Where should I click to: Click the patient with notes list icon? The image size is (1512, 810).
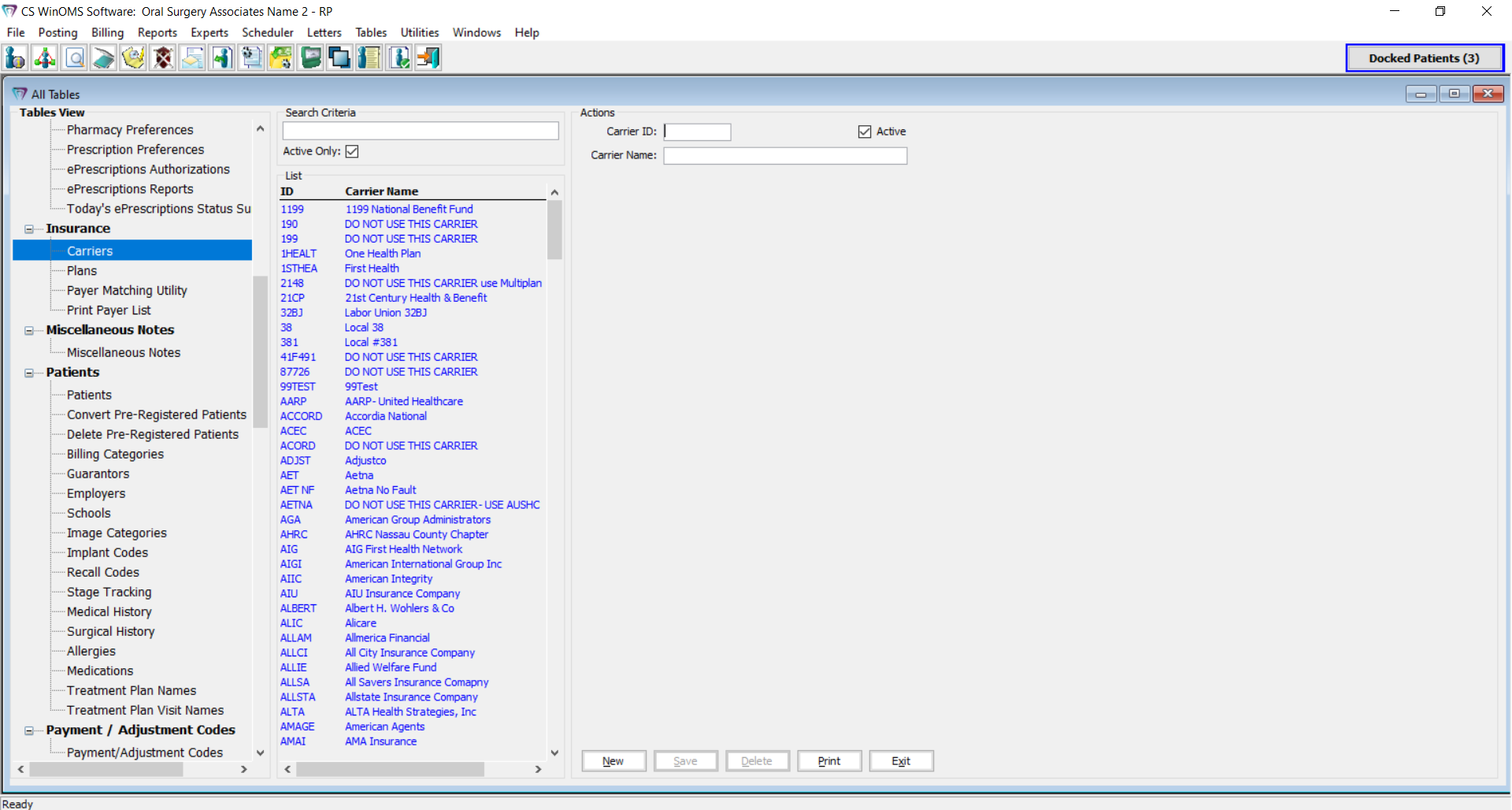(369, 58)
